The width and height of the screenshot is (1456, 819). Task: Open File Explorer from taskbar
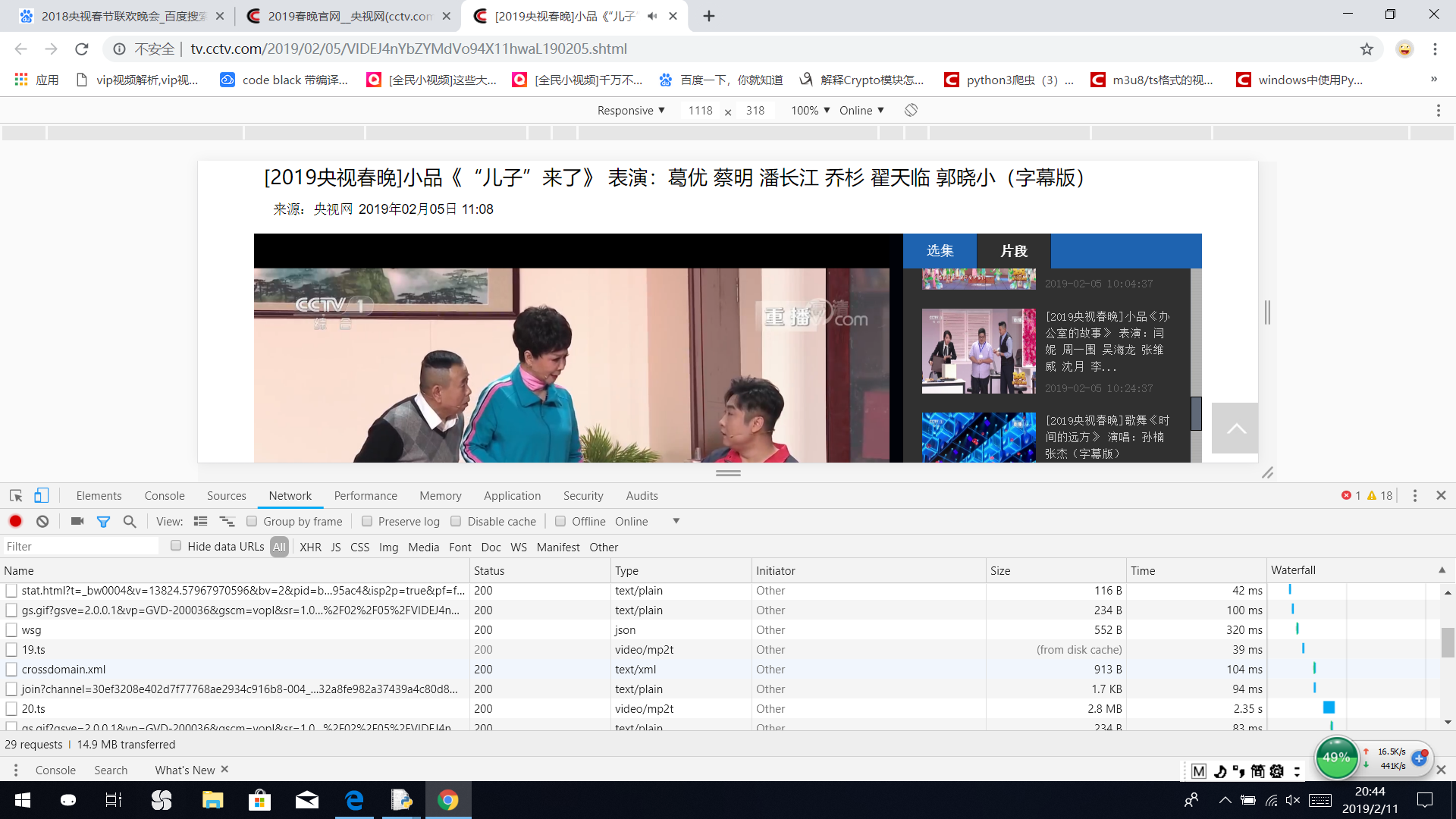click(x=212, y=800)
